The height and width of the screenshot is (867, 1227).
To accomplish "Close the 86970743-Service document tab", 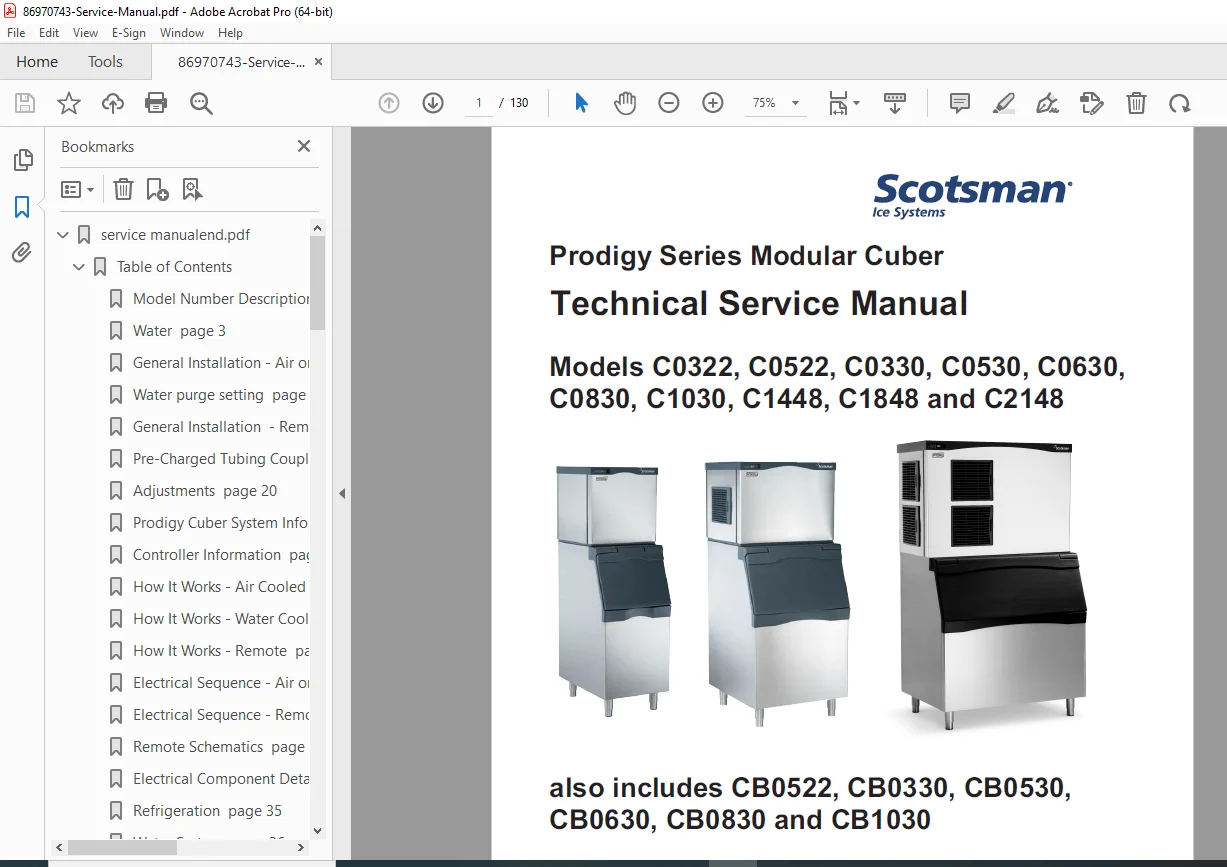I will 318,61.
